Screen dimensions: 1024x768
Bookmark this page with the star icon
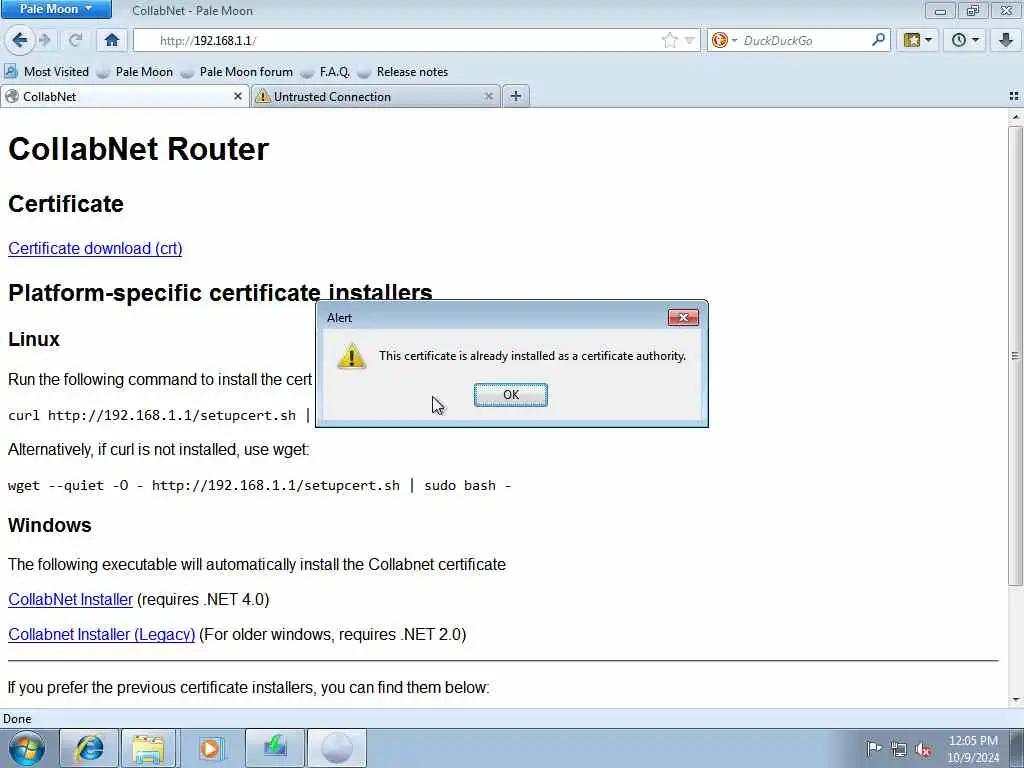point(669,40)
